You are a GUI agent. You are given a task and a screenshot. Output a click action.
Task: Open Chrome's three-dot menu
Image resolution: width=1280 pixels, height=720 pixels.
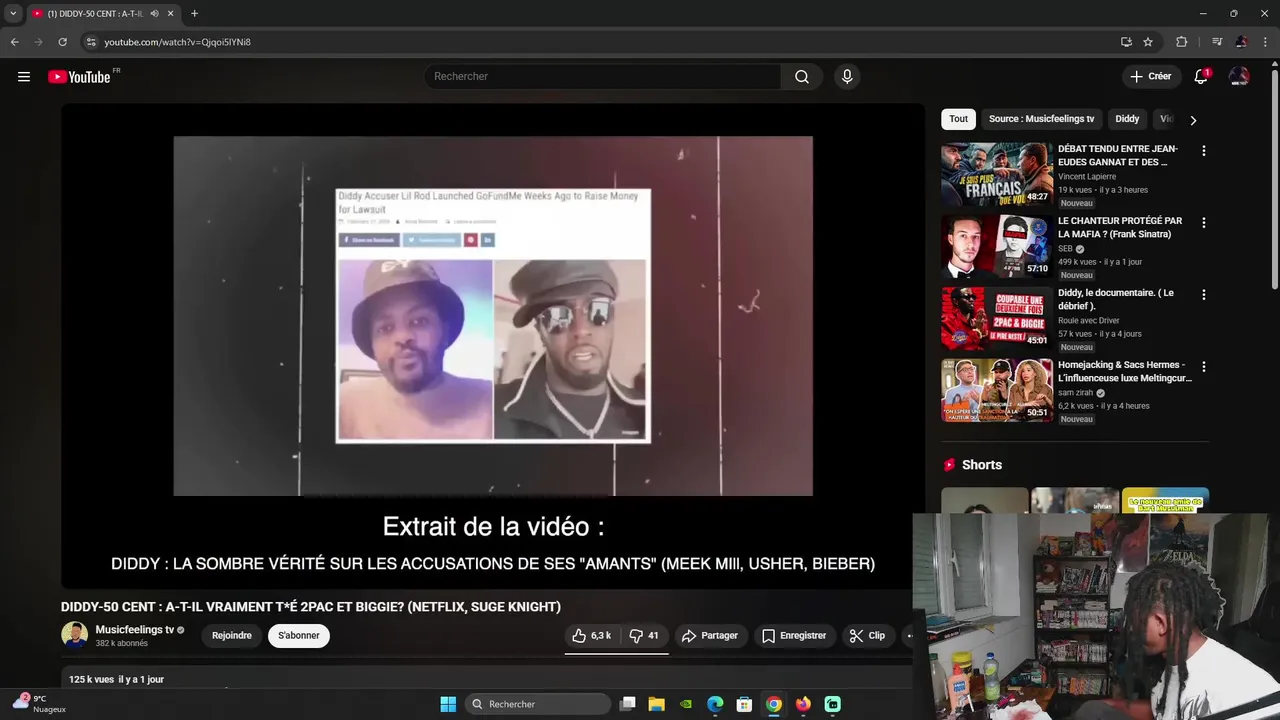tap(1266, 42)
